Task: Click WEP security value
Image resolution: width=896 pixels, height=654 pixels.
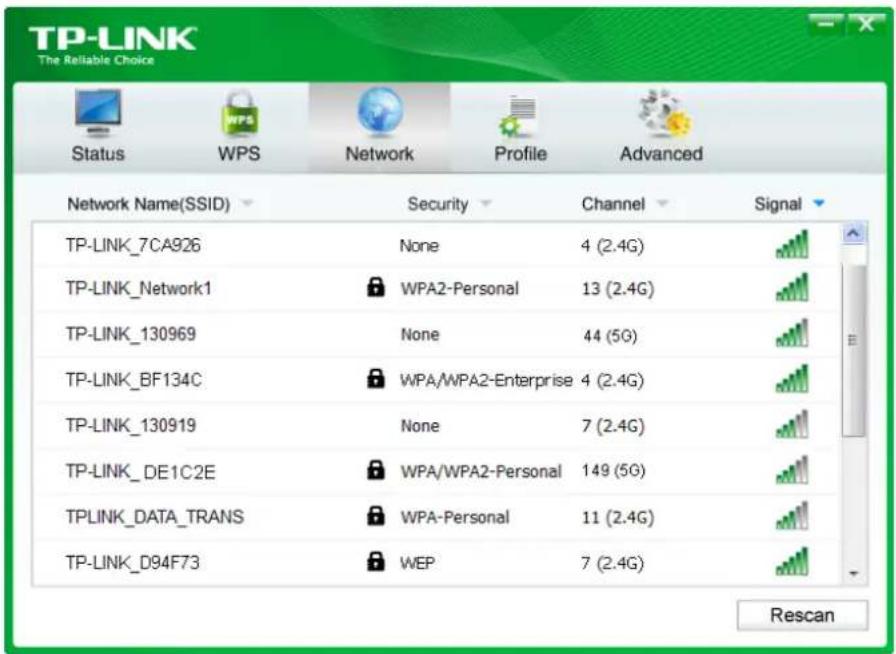Action: [x=417, y=563]
